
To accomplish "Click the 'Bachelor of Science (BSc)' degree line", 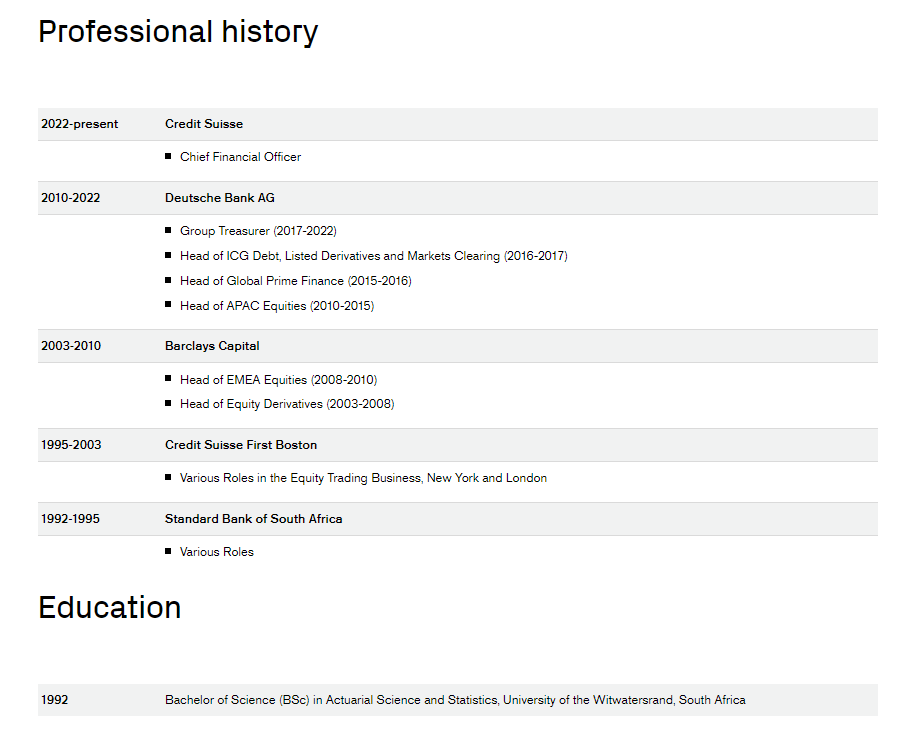I will point(455,700).
